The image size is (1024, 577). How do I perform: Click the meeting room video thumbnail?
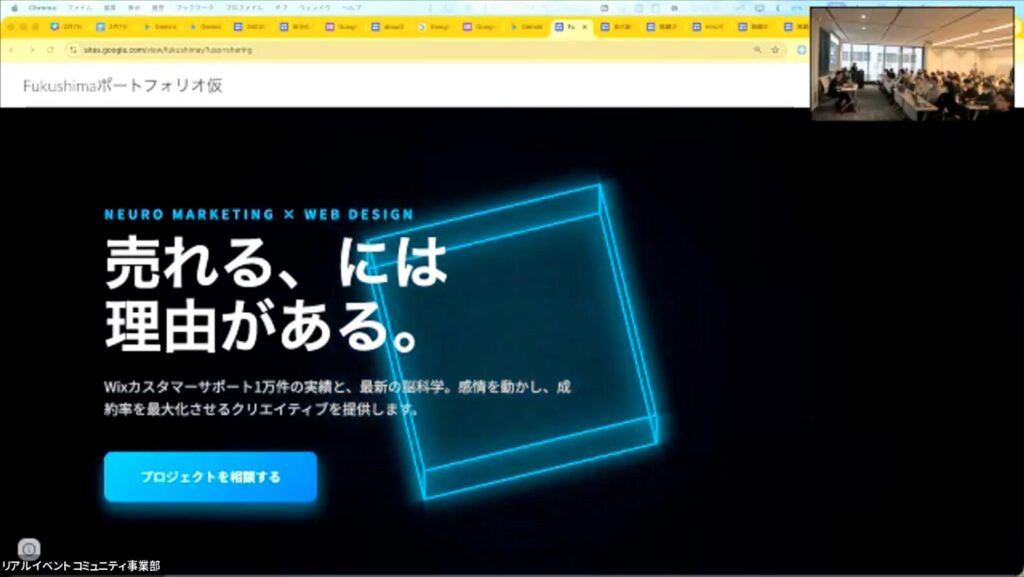click(912, 64)
